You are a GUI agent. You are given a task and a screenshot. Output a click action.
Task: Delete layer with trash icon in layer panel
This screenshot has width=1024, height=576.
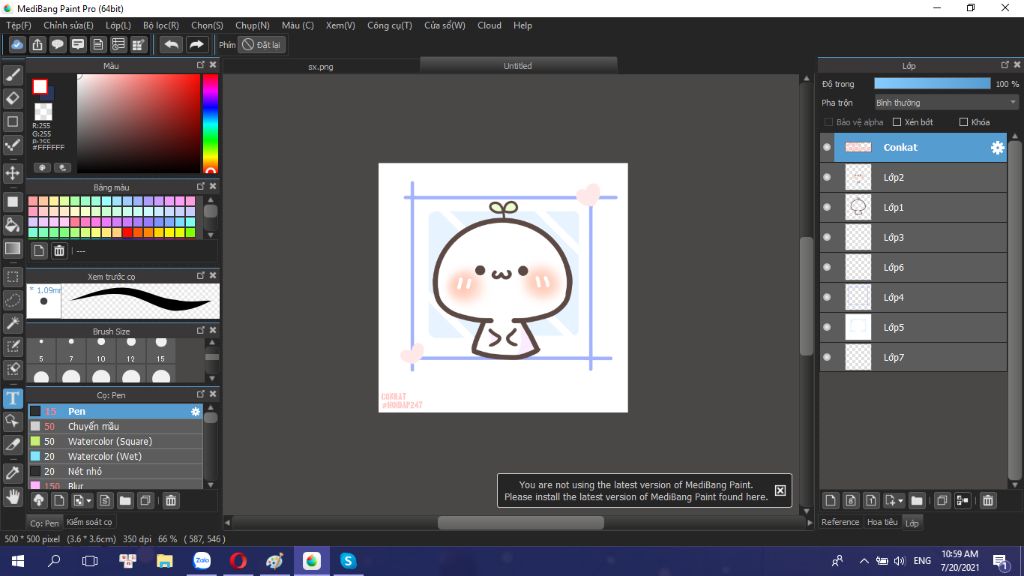pyautogui.click(x=987, y=500)
